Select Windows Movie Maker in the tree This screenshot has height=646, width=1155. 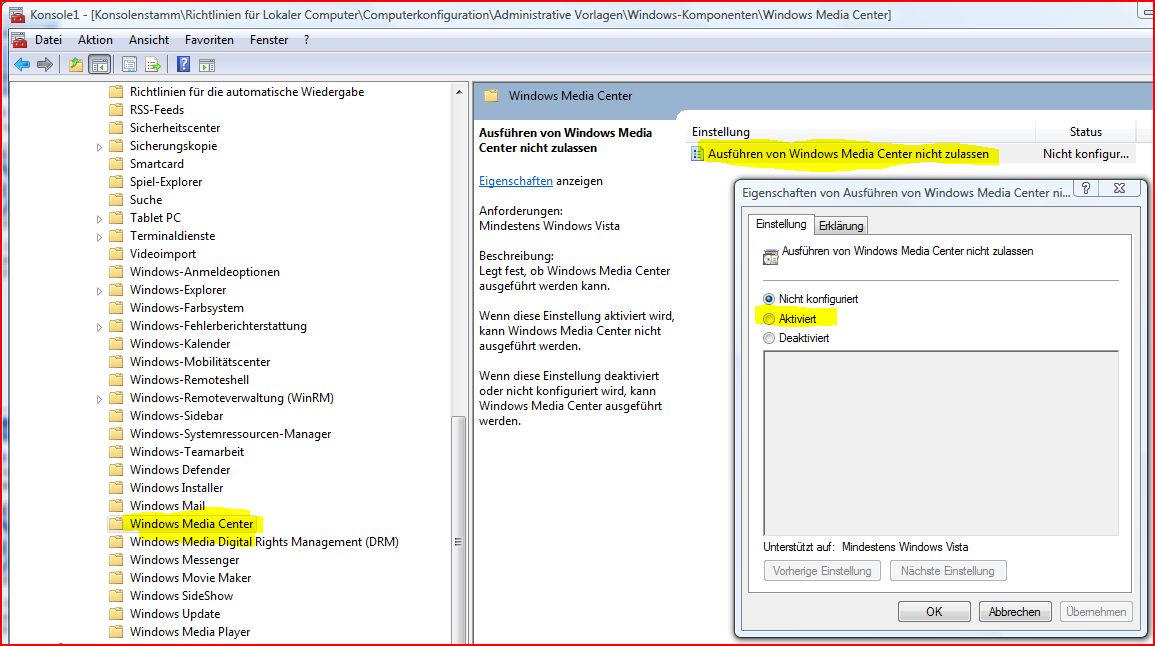point(190,577)
